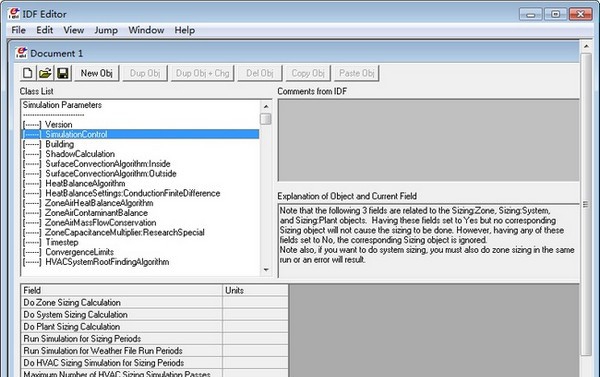600x377 pixels.
Task: Click the Field column header
Action: coord(122,290)
